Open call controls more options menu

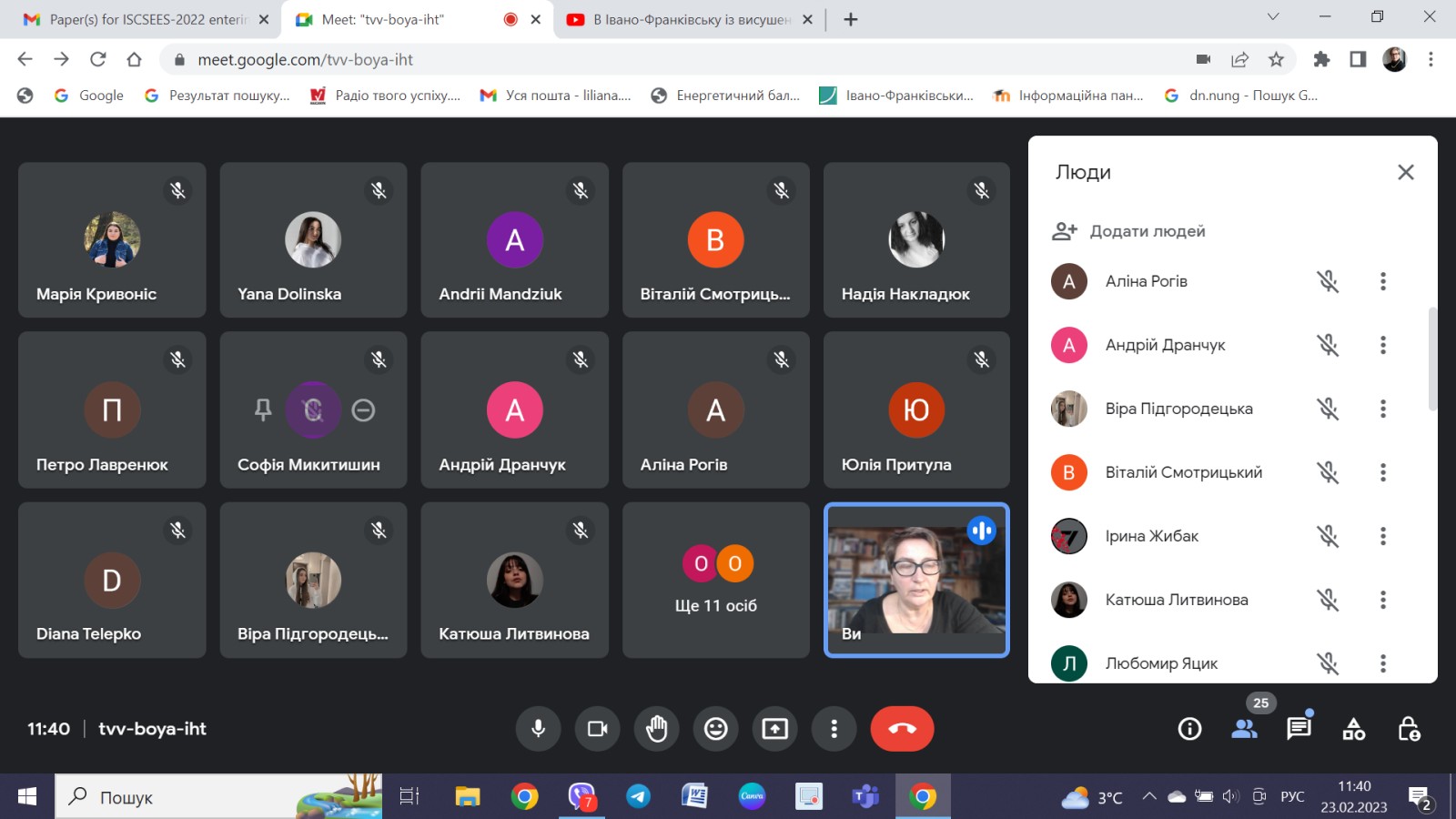(834, 728)
